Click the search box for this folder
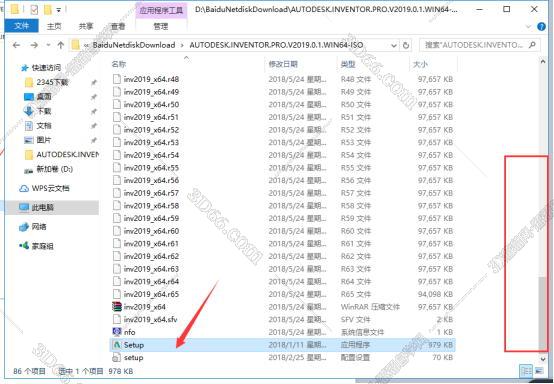554x384 pixels. (479, 45)
